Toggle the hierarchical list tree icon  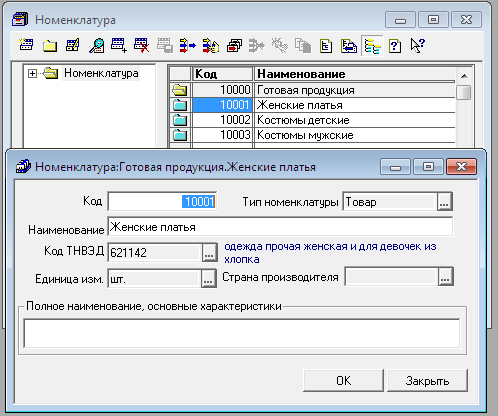point(372,46)
